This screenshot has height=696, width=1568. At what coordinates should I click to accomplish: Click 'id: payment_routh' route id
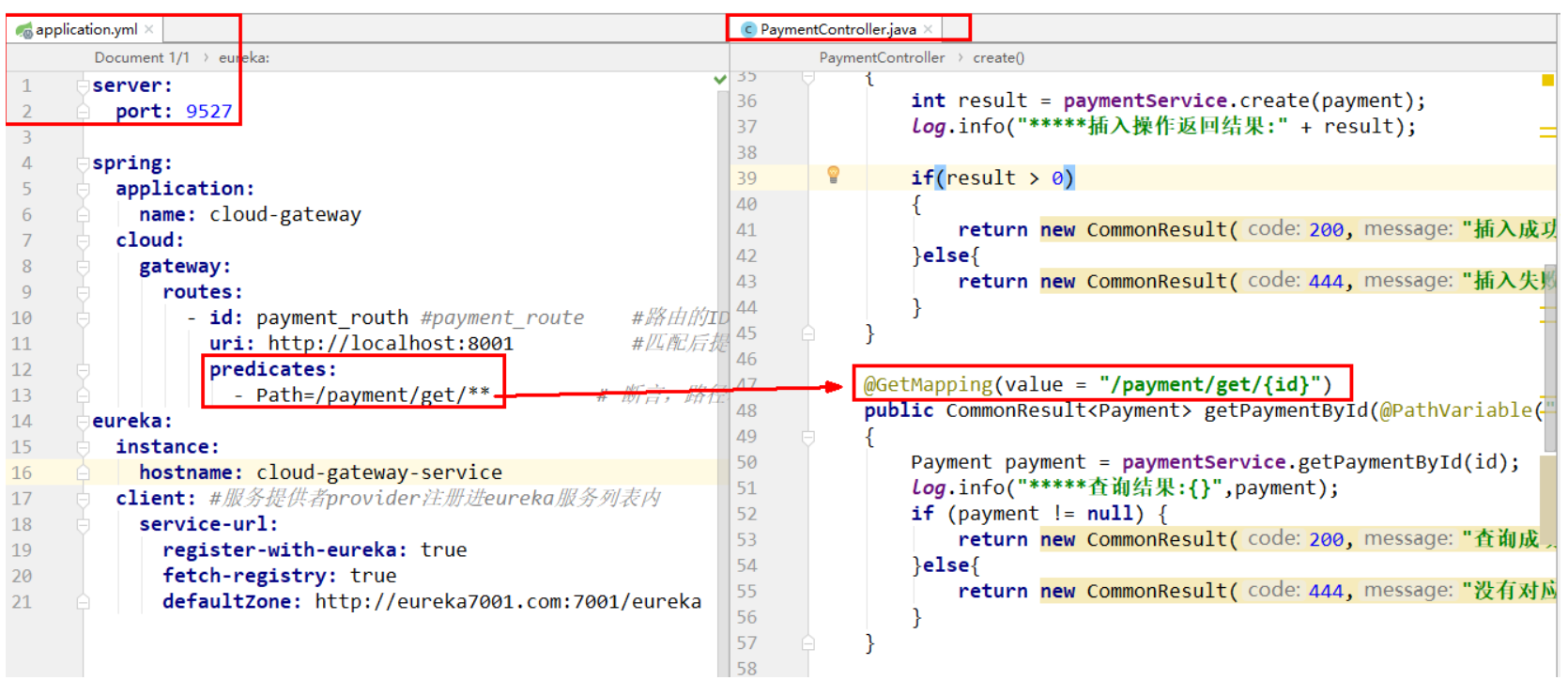309,317
